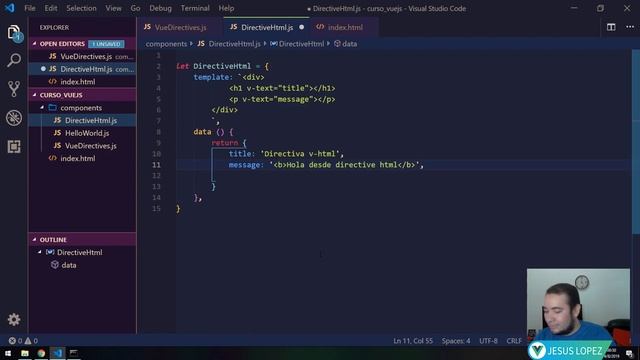Open the terminal app in taskbar
The image size is (640, 360).
pyautogui.click(x=73, y=353)
